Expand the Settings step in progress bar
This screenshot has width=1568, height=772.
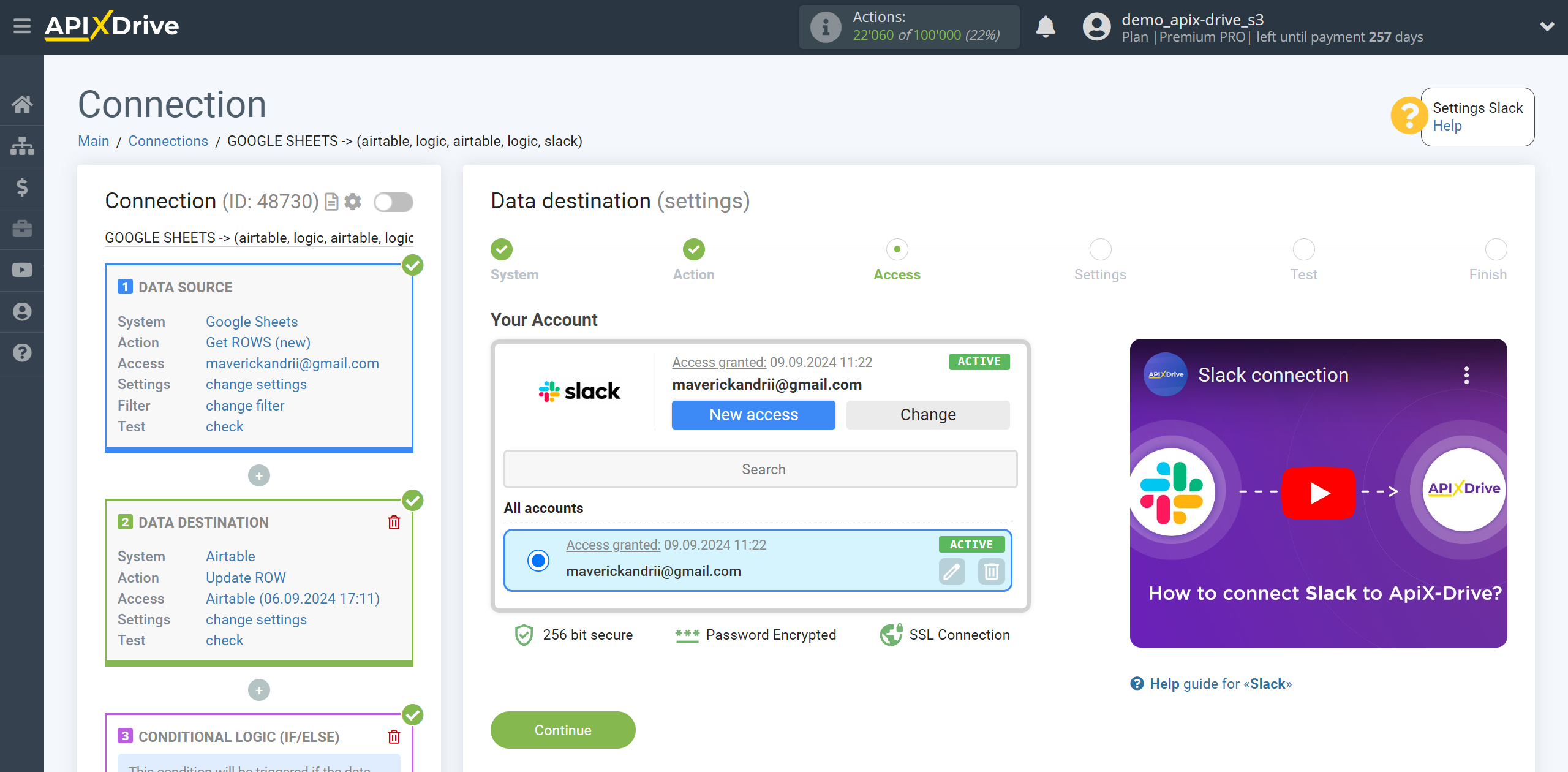(x=1098, y=247)
